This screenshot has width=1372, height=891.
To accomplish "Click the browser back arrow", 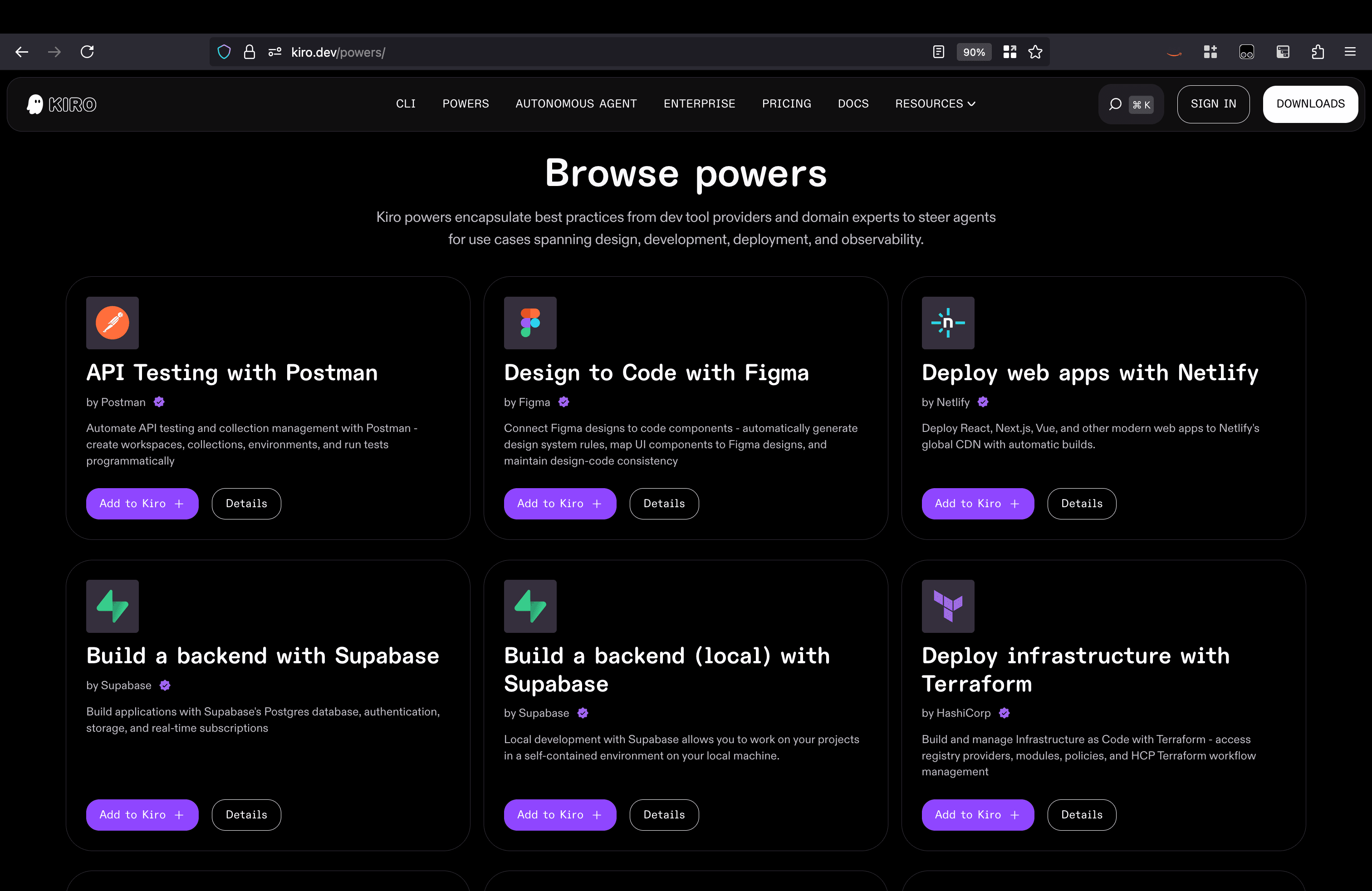I will pyautogui.click(x=21, y=51).
